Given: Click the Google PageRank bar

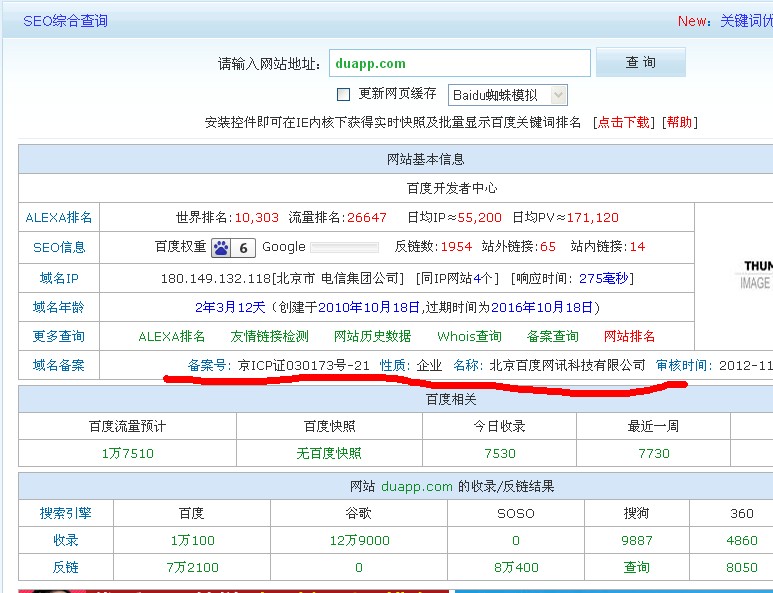Looking at the screenshot, I should tap(345, 247).
